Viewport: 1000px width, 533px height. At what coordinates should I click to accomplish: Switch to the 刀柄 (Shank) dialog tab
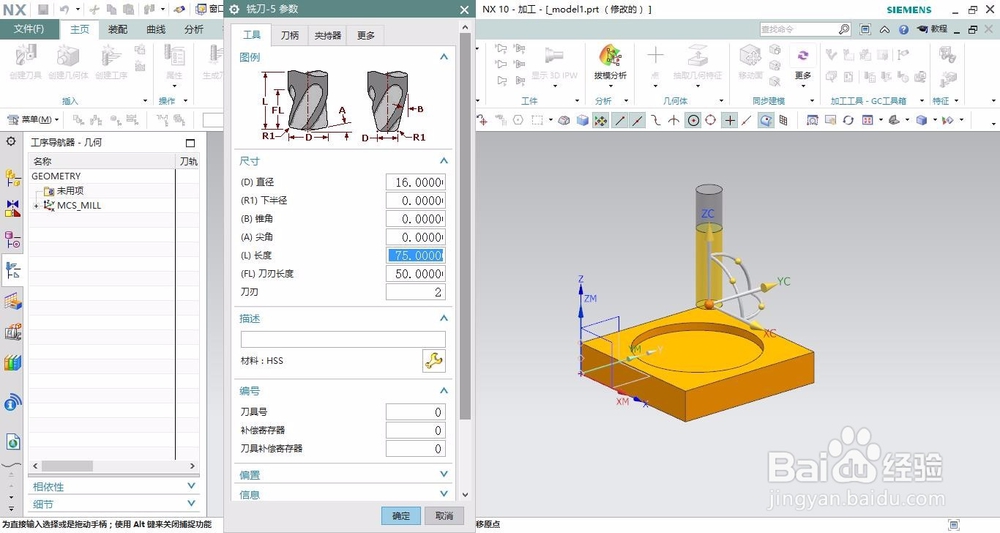tap(290, 35)
